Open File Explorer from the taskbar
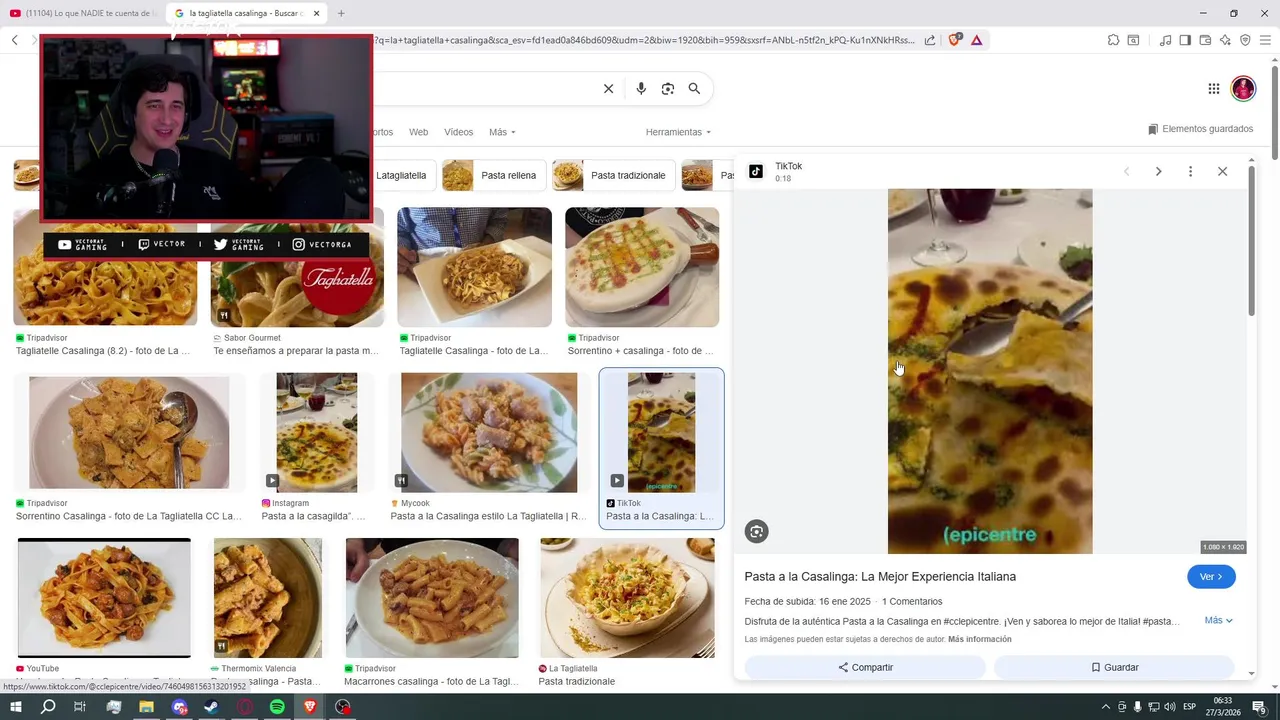 pyautogui.click(x=146, y=707)
